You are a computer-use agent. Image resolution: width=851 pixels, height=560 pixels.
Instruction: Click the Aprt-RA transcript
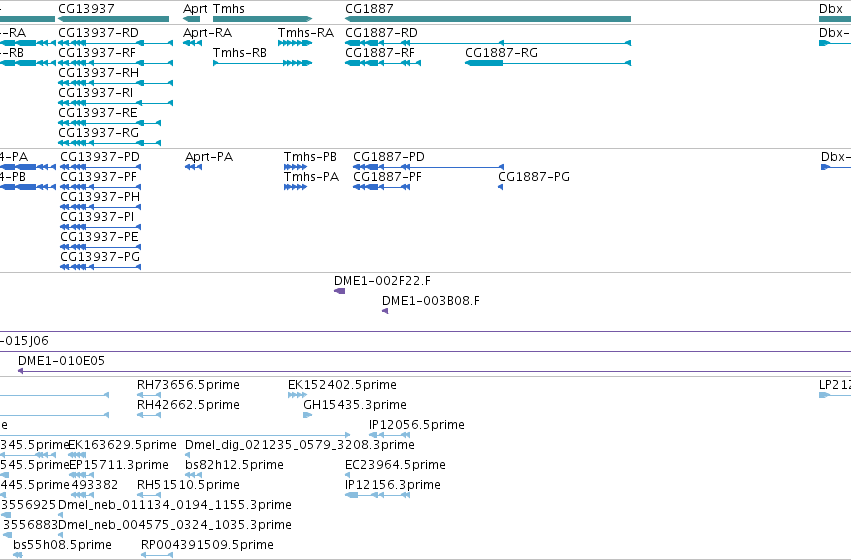click(x=193, y=43)
